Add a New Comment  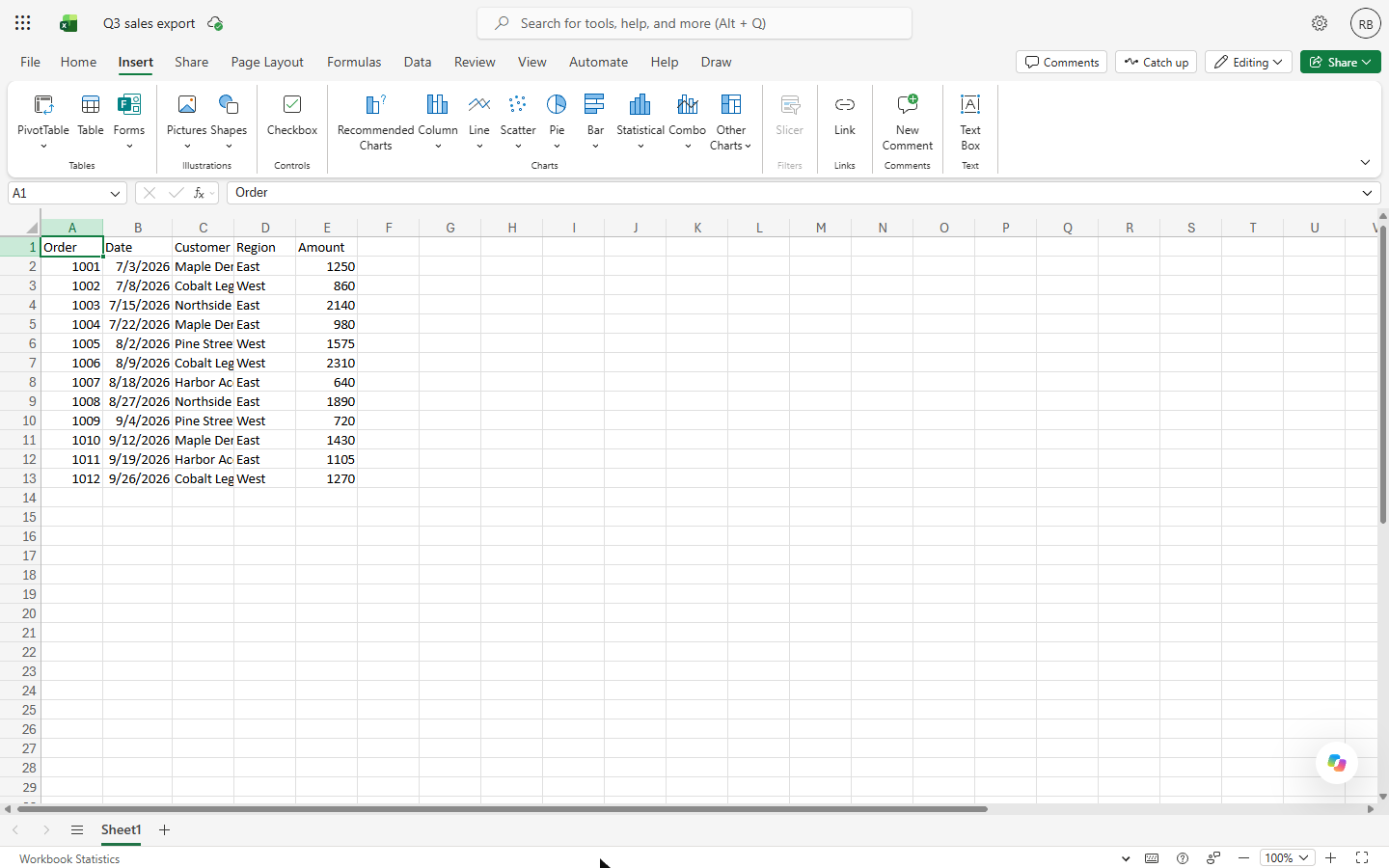pos(907,122)
